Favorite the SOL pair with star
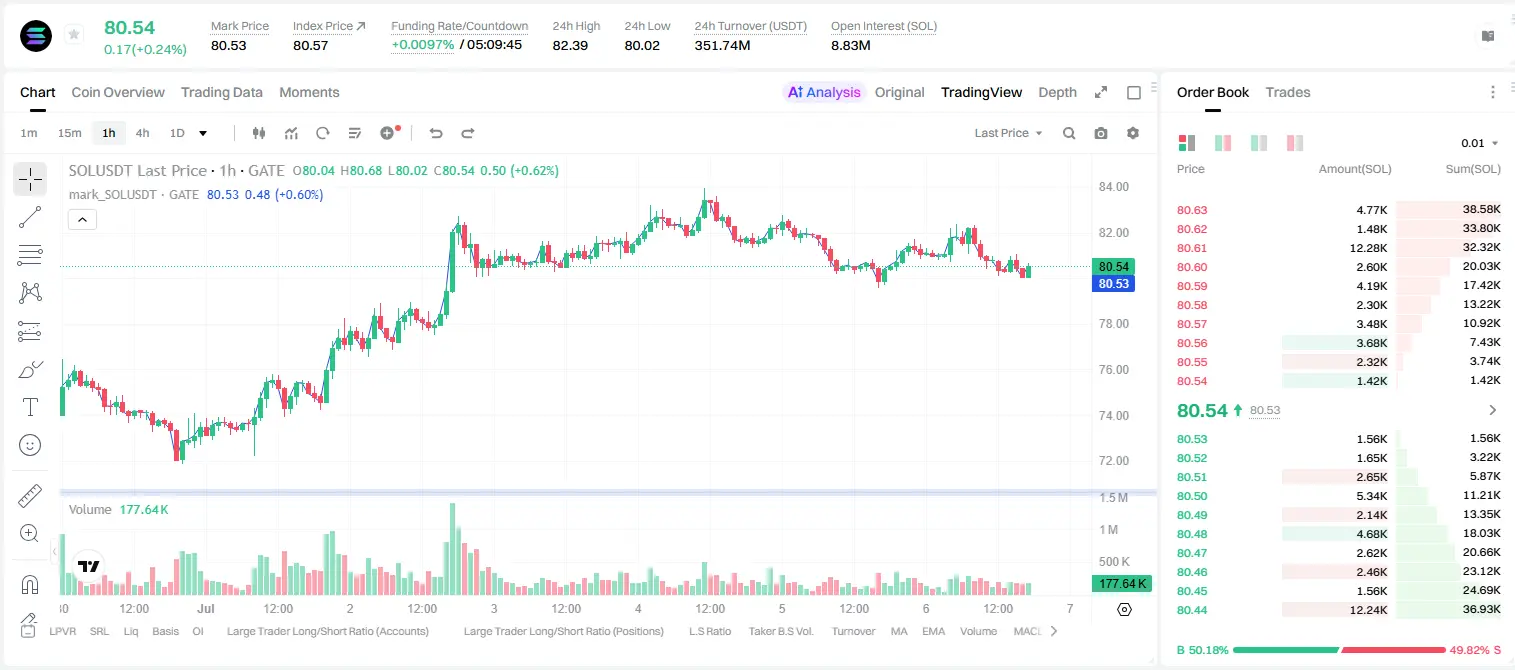1515x670 pixels. click(74, 35)
